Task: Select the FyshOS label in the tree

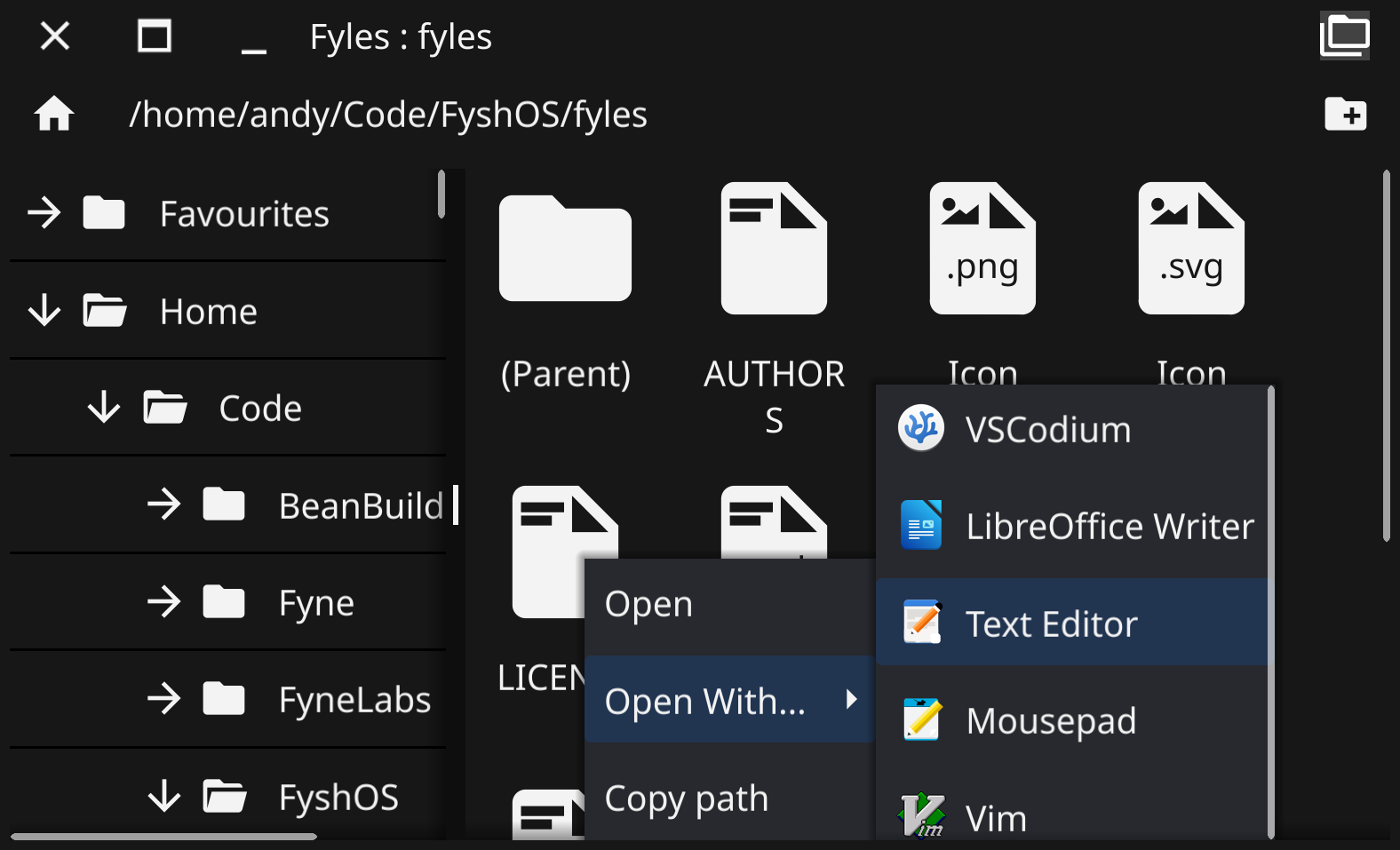Action: pyautogui.click(x=338, y=798)
